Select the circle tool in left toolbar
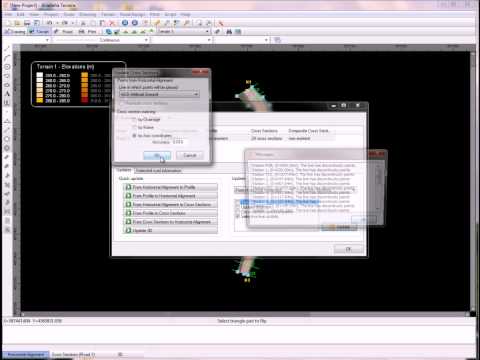The width and height of the screenshot is (480, 360). (7, 67)
